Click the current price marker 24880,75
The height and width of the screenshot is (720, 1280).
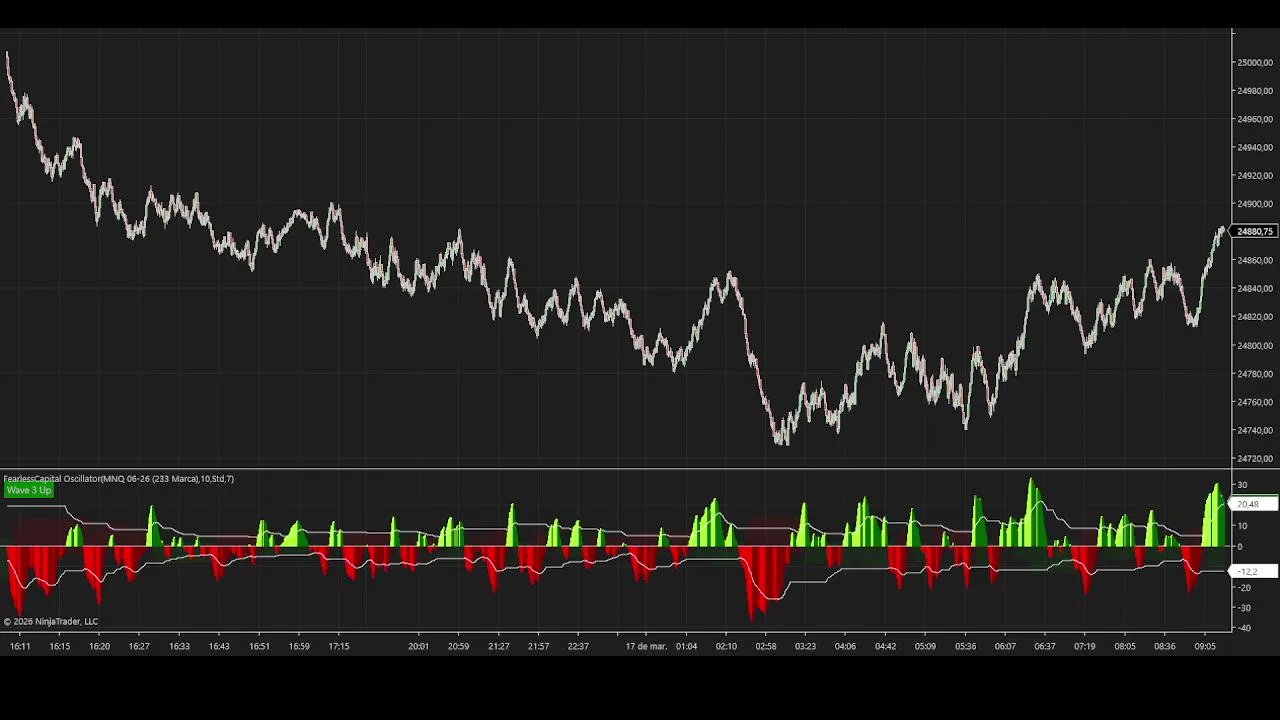click(1255, 232)
